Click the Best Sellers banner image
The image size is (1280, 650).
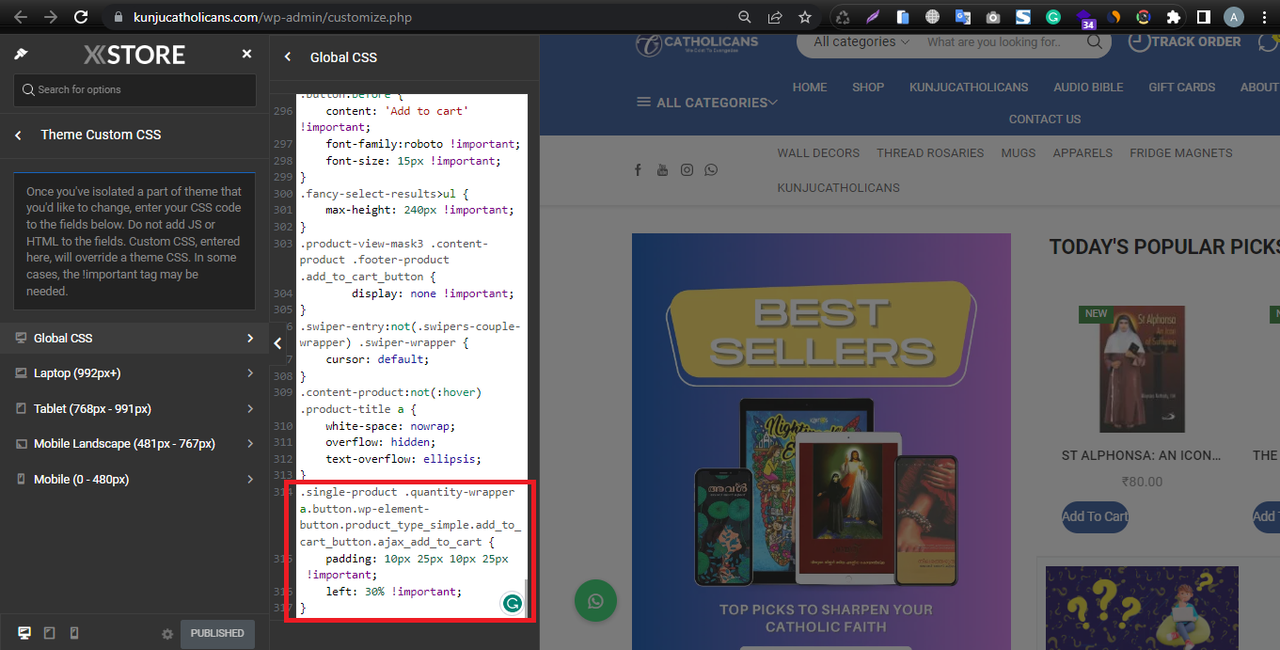(x=821, y=441)
